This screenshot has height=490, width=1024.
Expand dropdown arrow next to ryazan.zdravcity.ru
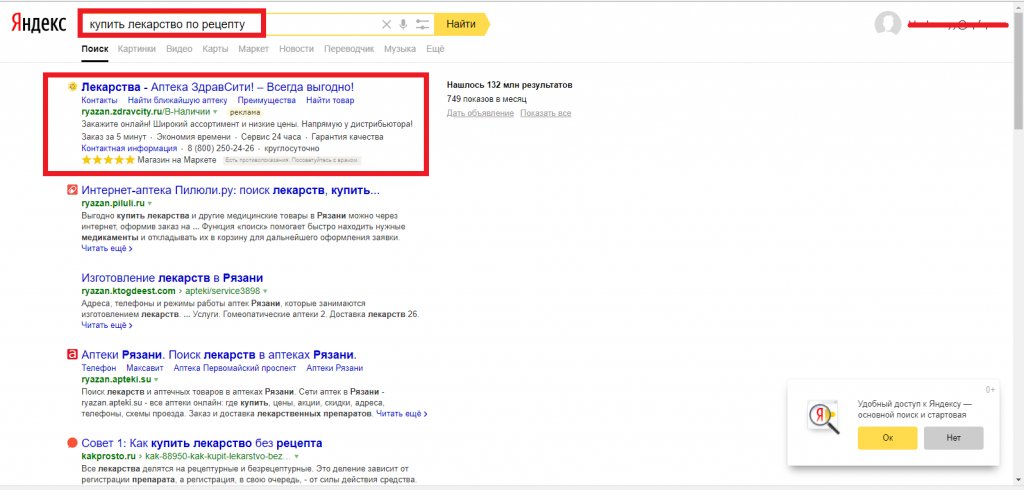(215, 112)
